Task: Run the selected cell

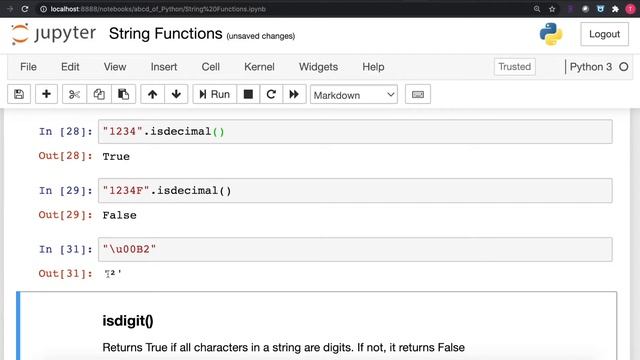Action: point(215,95)
